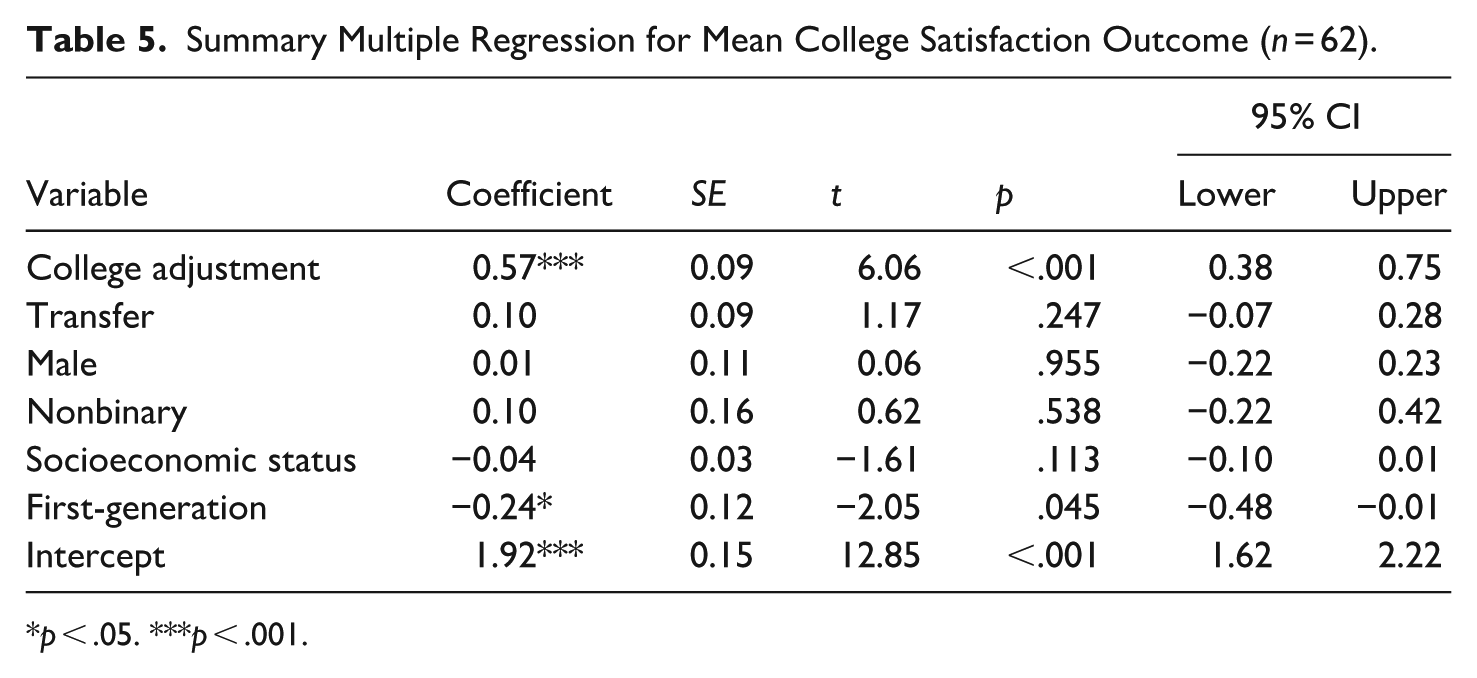Viewport: 1477px width, 678px height.
Task: Select the −0.24* coefficient value
Action: tap(502, 507)
